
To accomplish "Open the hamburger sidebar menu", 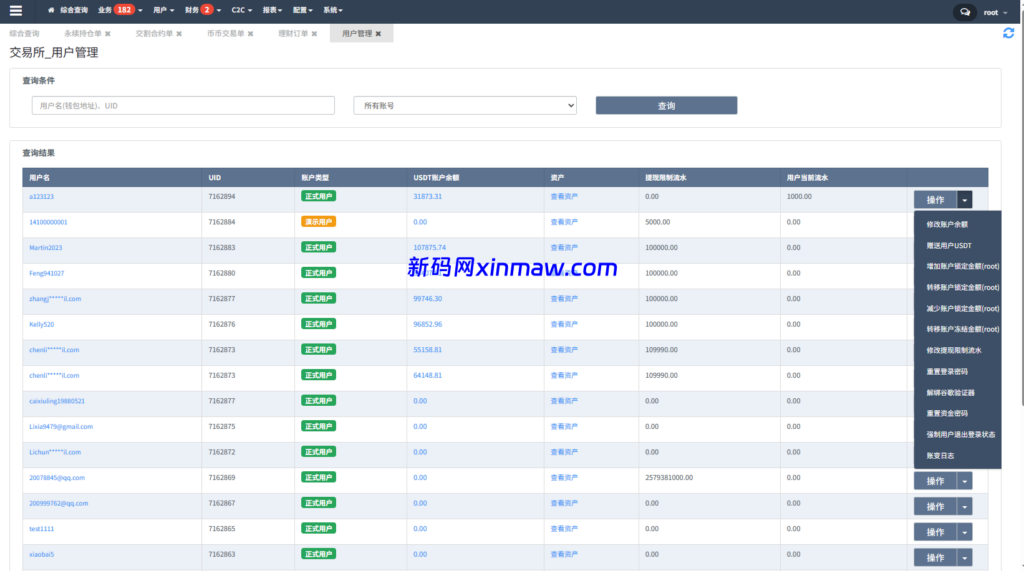I will click(16, 10).
